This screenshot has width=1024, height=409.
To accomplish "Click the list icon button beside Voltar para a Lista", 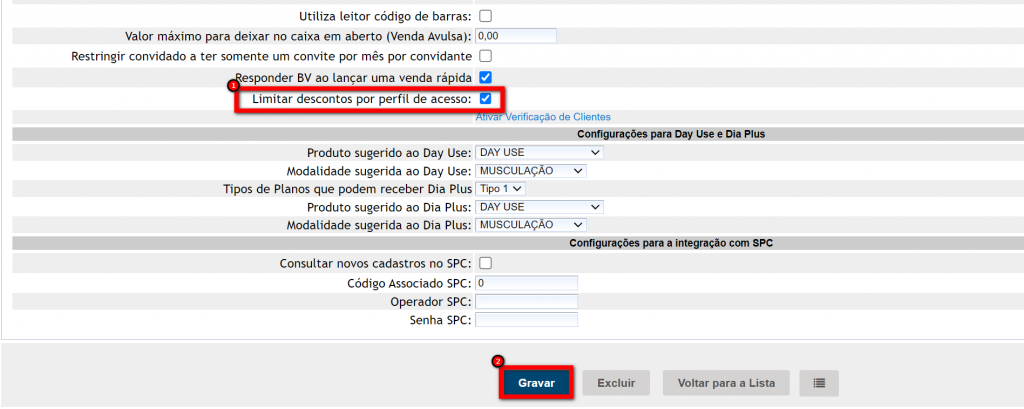I will [x=819, y=383].
